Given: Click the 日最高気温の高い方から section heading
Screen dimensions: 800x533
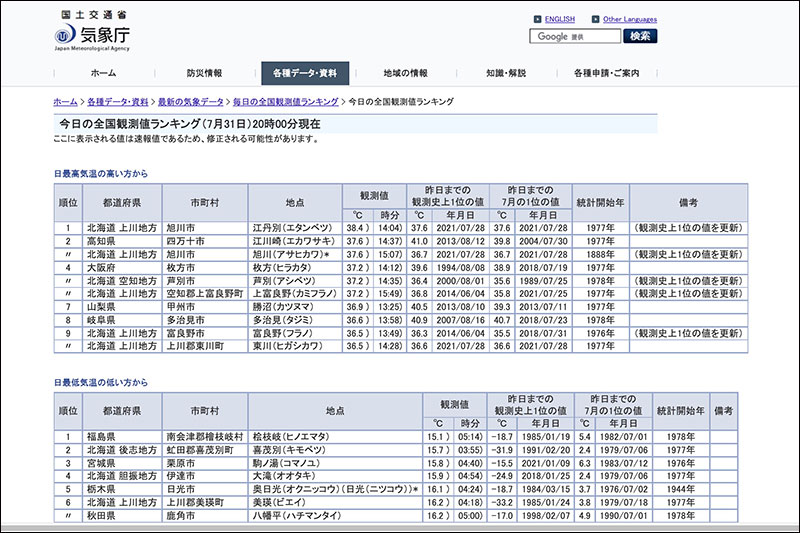Looking at the screenshot, I should 100,173.
